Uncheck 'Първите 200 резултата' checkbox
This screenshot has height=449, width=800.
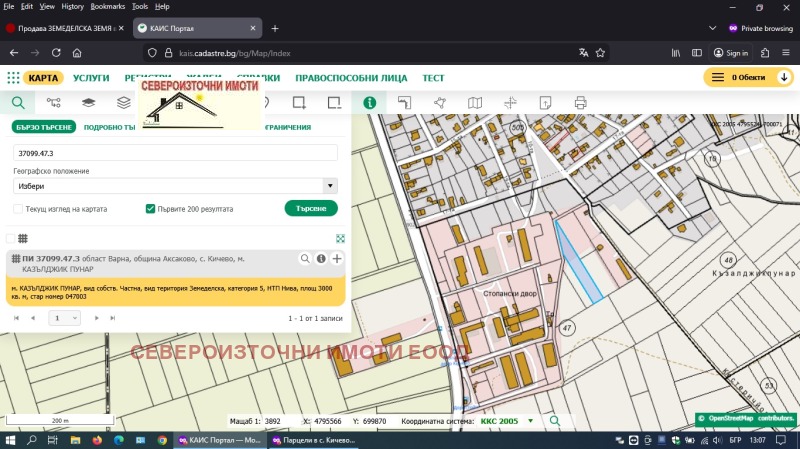click(x=150, y=209)
